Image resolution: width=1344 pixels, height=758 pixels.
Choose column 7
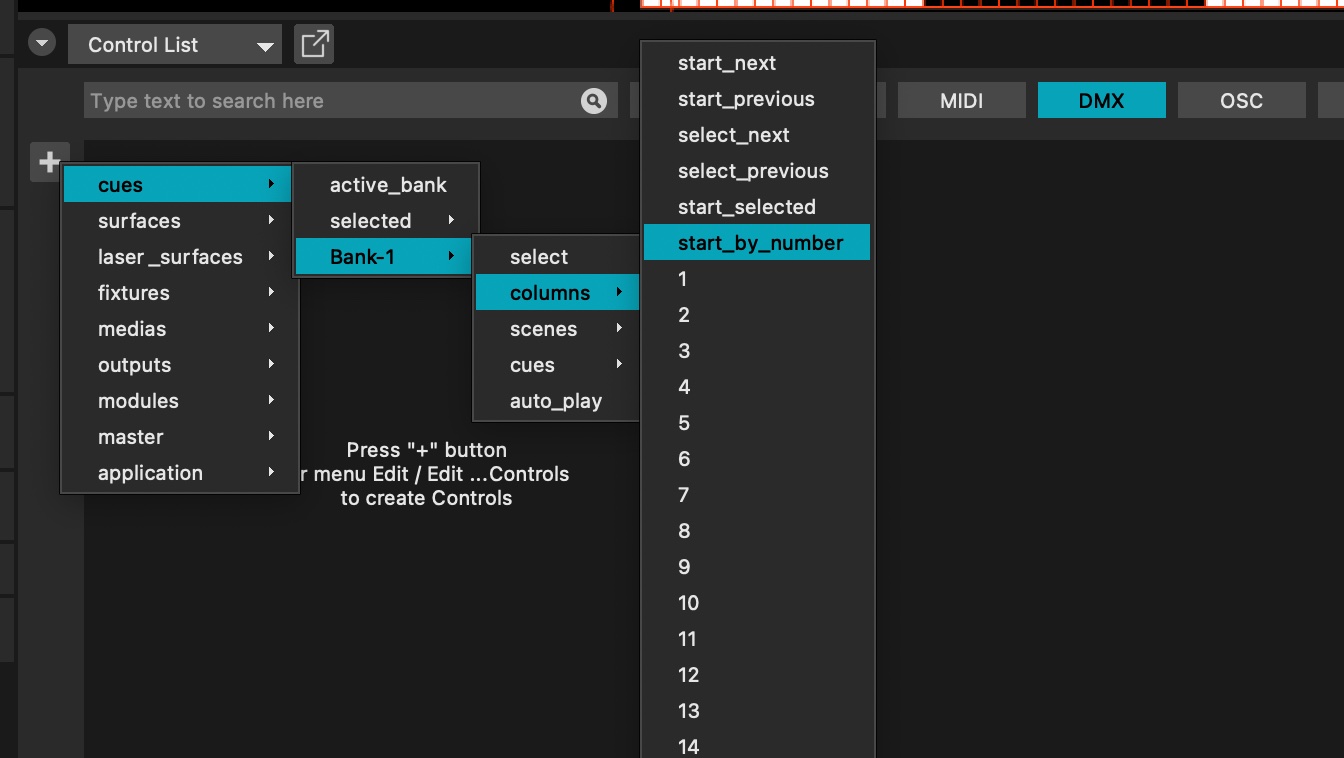tap(757, 495)
